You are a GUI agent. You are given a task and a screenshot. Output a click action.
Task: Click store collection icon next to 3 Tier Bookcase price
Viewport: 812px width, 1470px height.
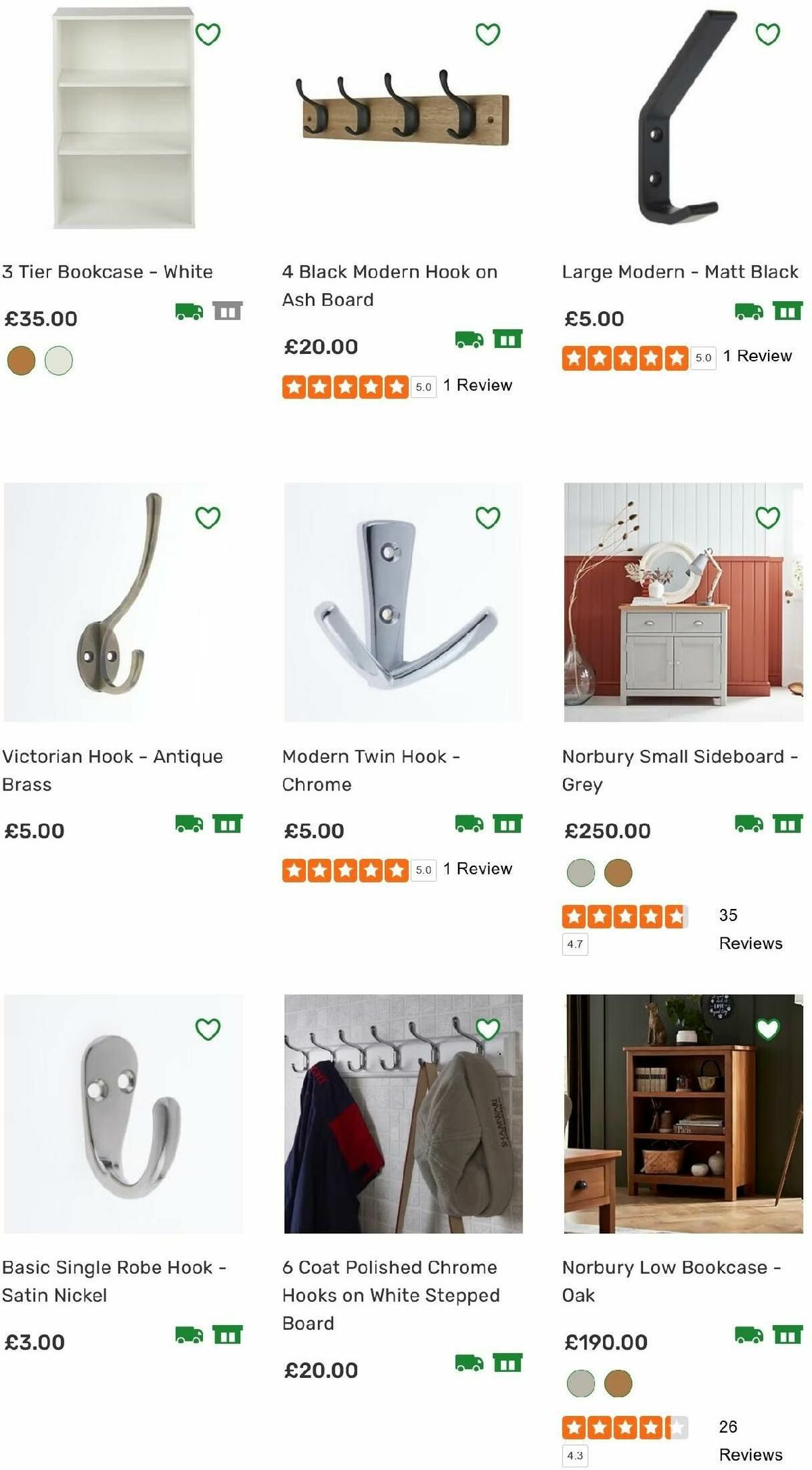tap(229, 310)
